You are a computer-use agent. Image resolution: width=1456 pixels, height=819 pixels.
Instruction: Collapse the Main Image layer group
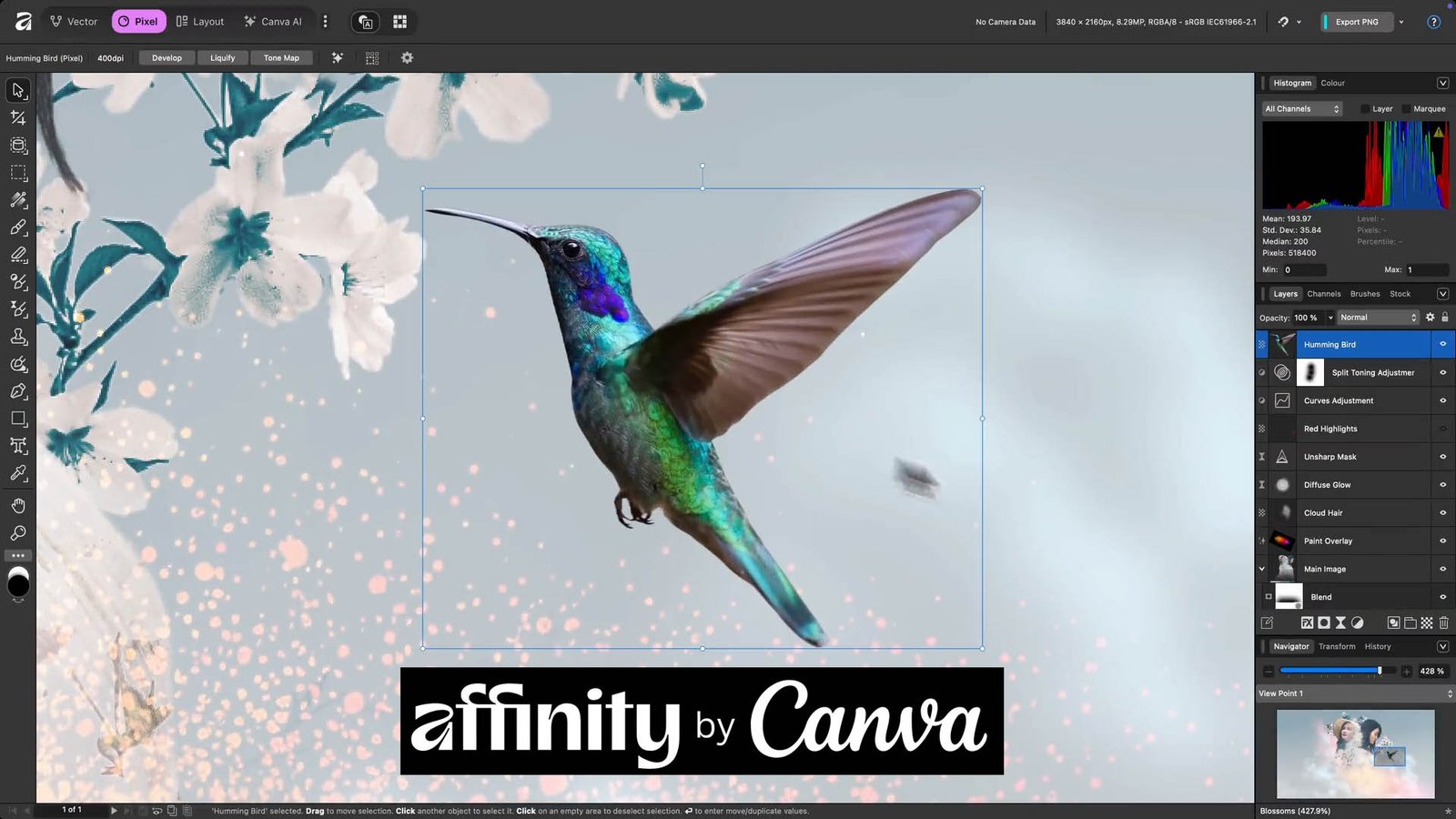click(1262, 570)
